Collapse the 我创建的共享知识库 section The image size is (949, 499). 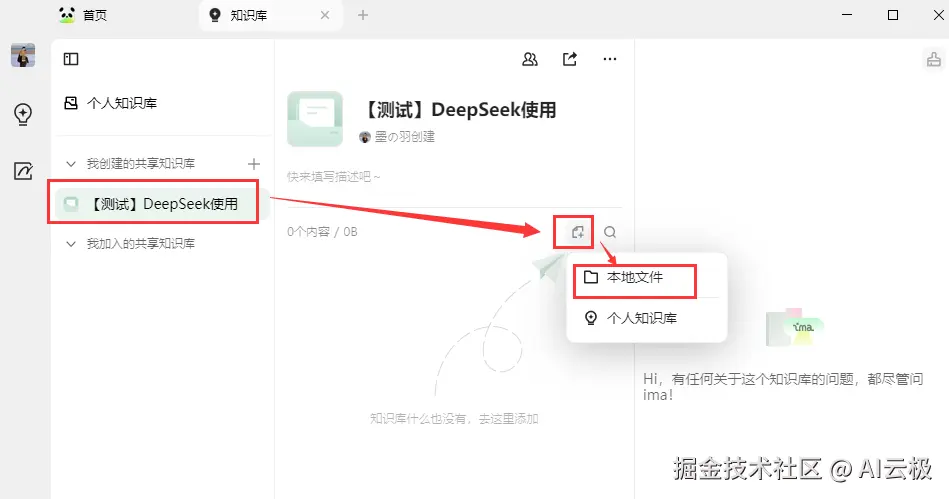pyautogui.click(x=71, y=164)
